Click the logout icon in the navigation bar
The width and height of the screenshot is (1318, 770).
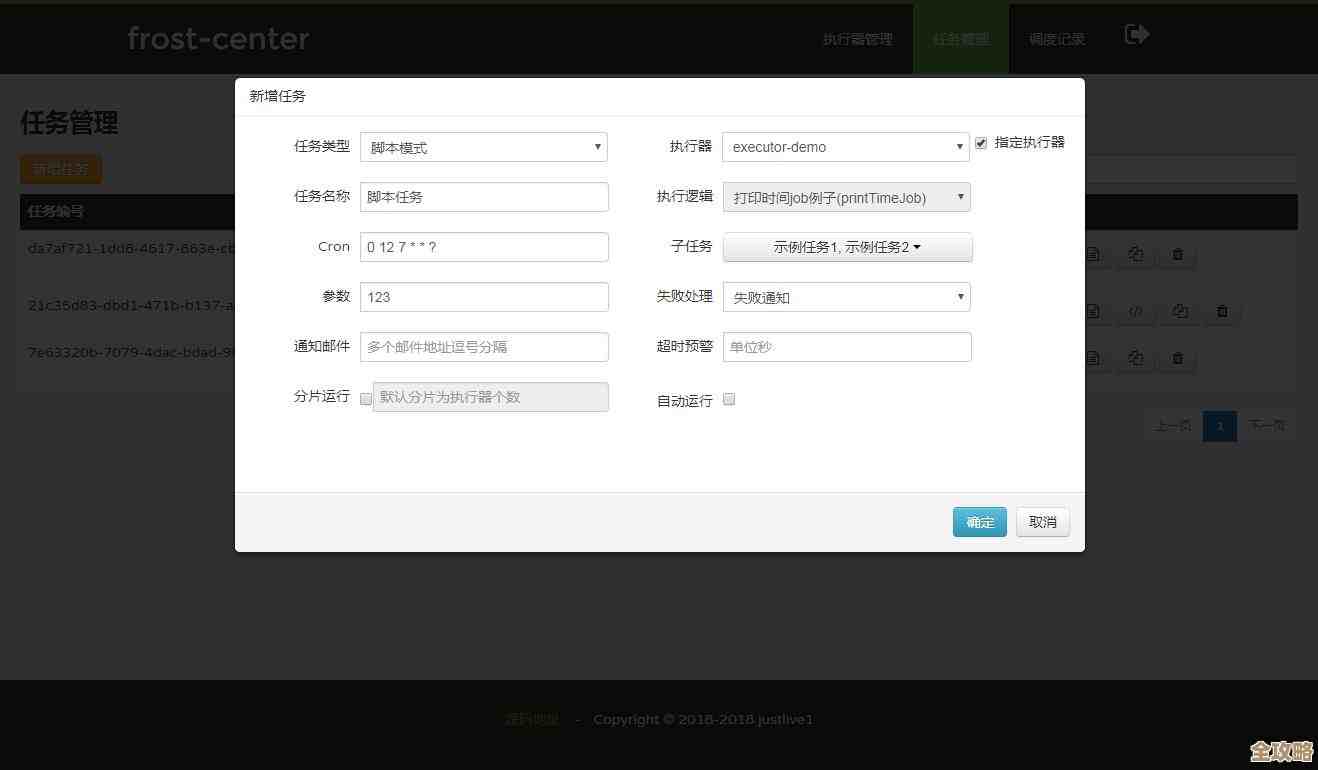[x=1136, y=33]
